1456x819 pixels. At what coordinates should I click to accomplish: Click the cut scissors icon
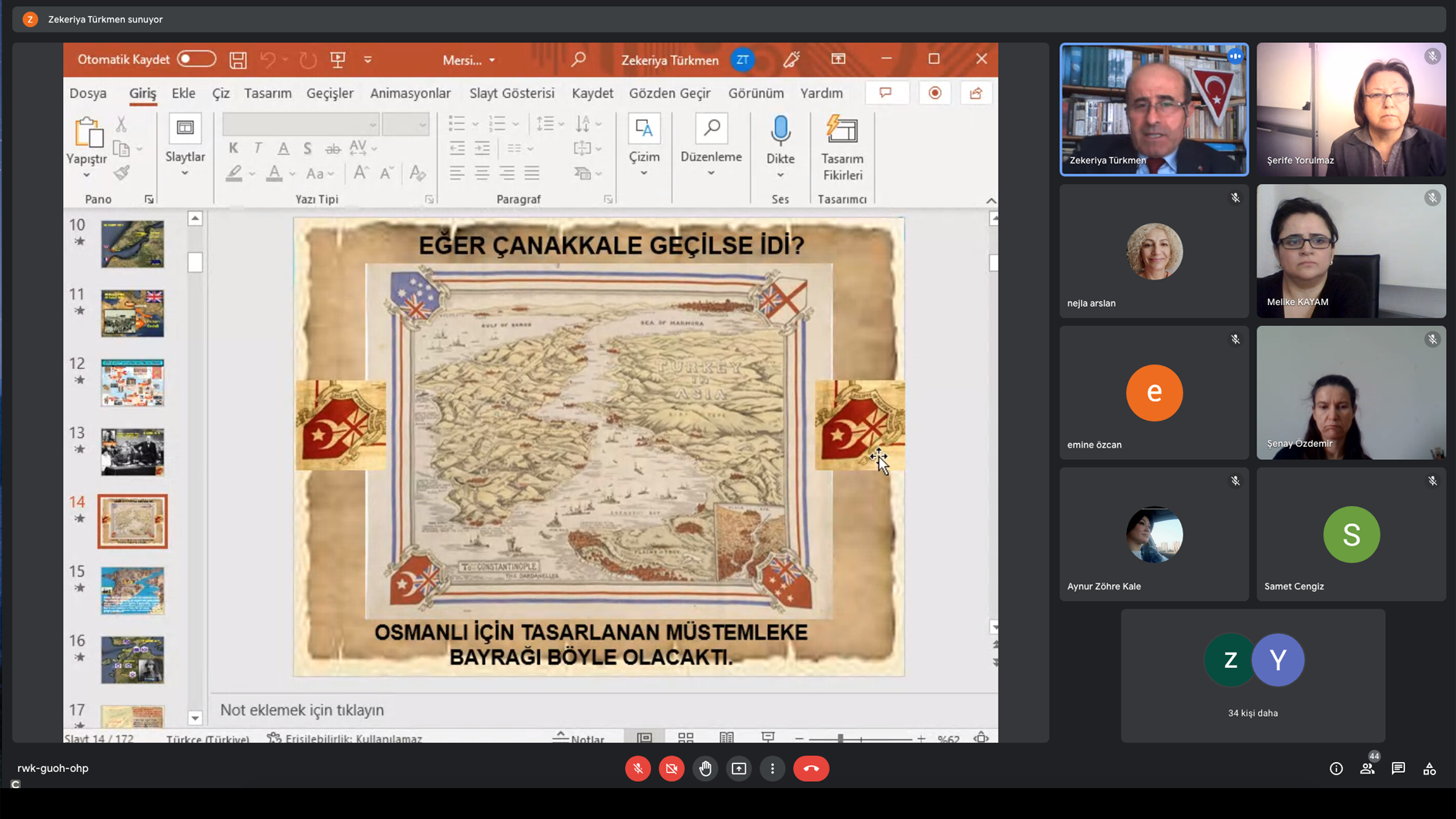click(x=121, y=125)
